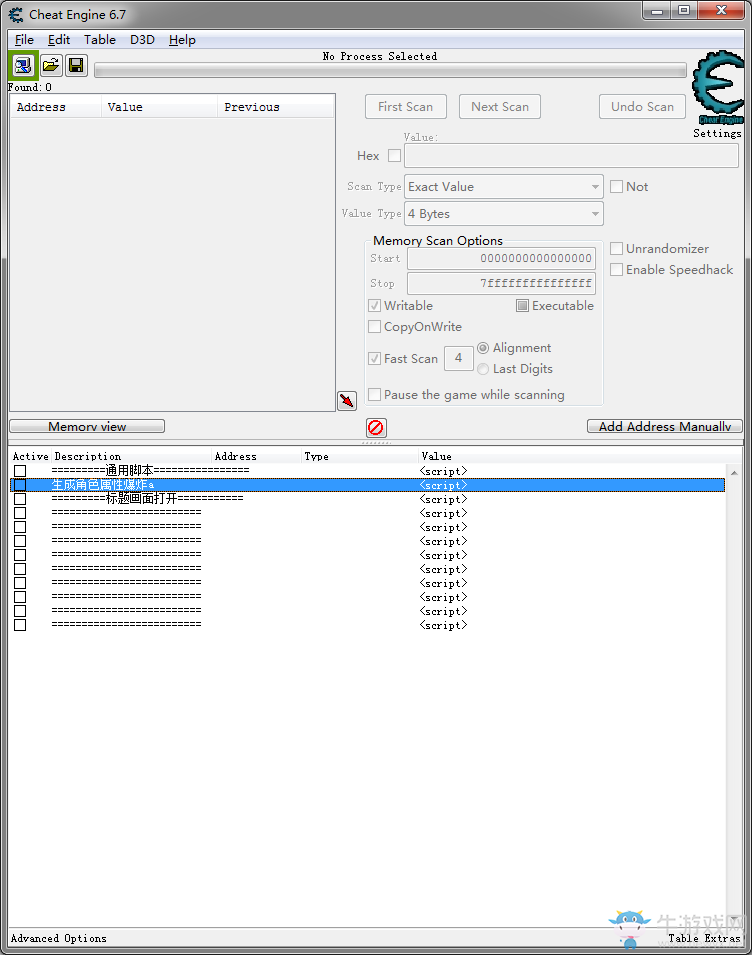
Task: Click No Process Selected label
Action: coord(379,56)
